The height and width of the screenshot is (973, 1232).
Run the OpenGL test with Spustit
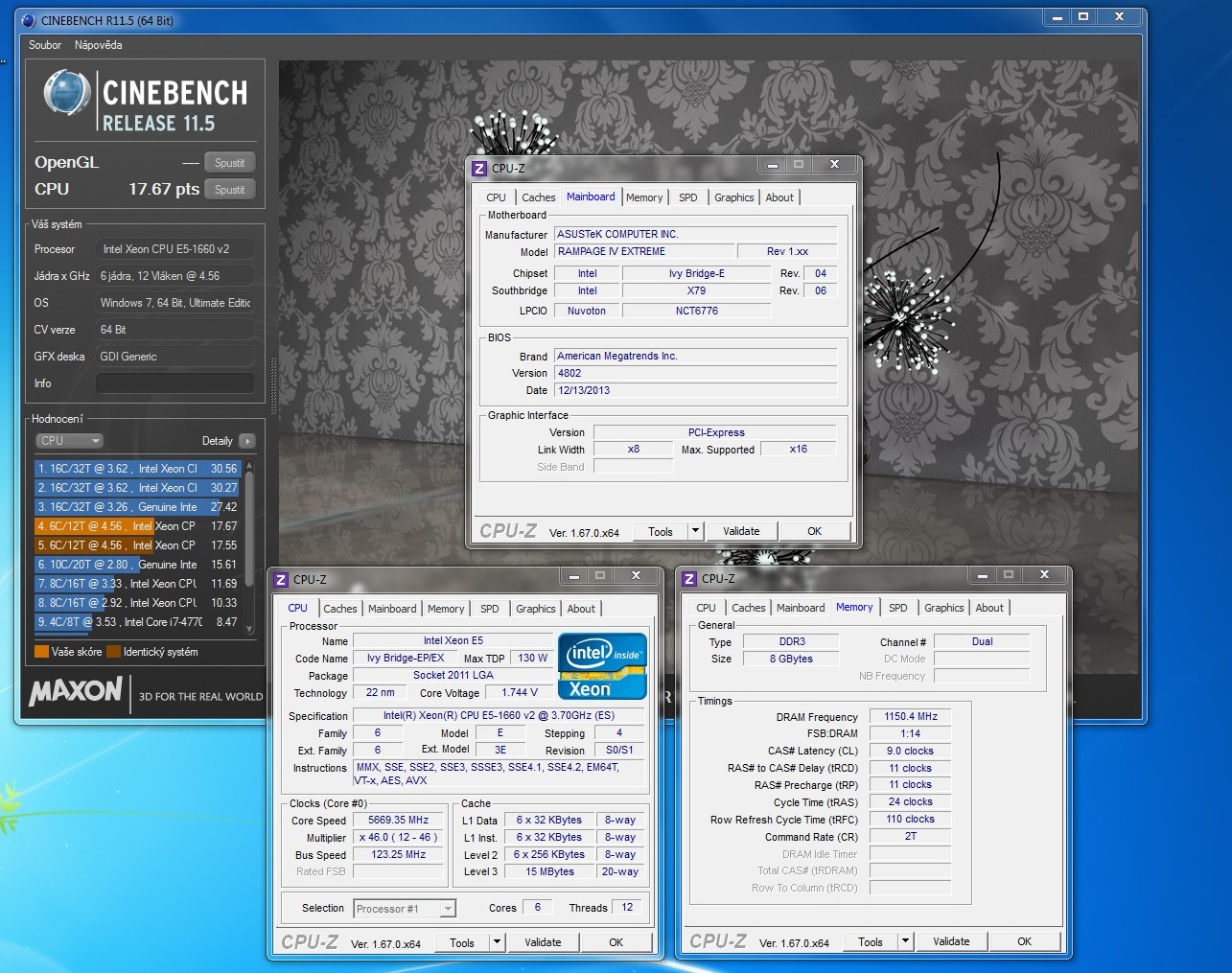pyautogui.click(x=230, y=163)
